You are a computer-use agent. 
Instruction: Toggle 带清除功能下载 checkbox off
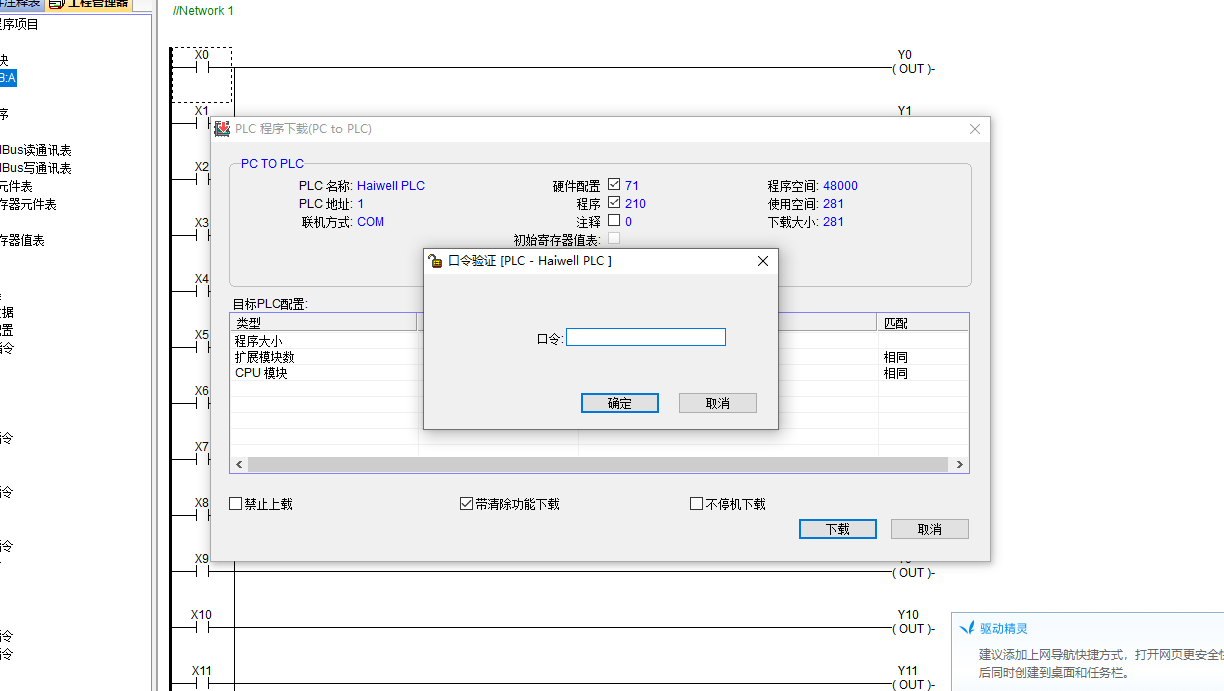coord(466,504)
